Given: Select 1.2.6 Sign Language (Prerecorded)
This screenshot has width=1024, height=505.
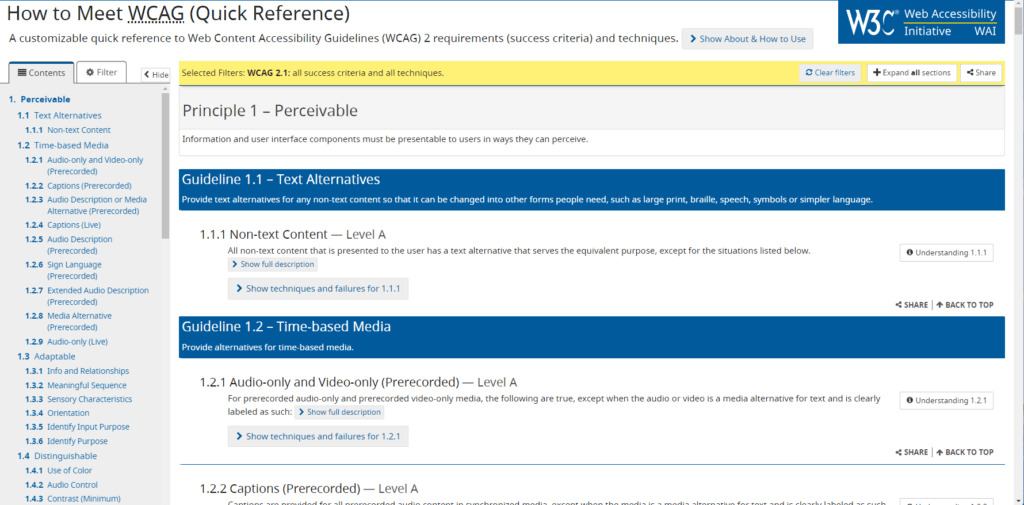Looking at the screenshot, I should 63,270.
